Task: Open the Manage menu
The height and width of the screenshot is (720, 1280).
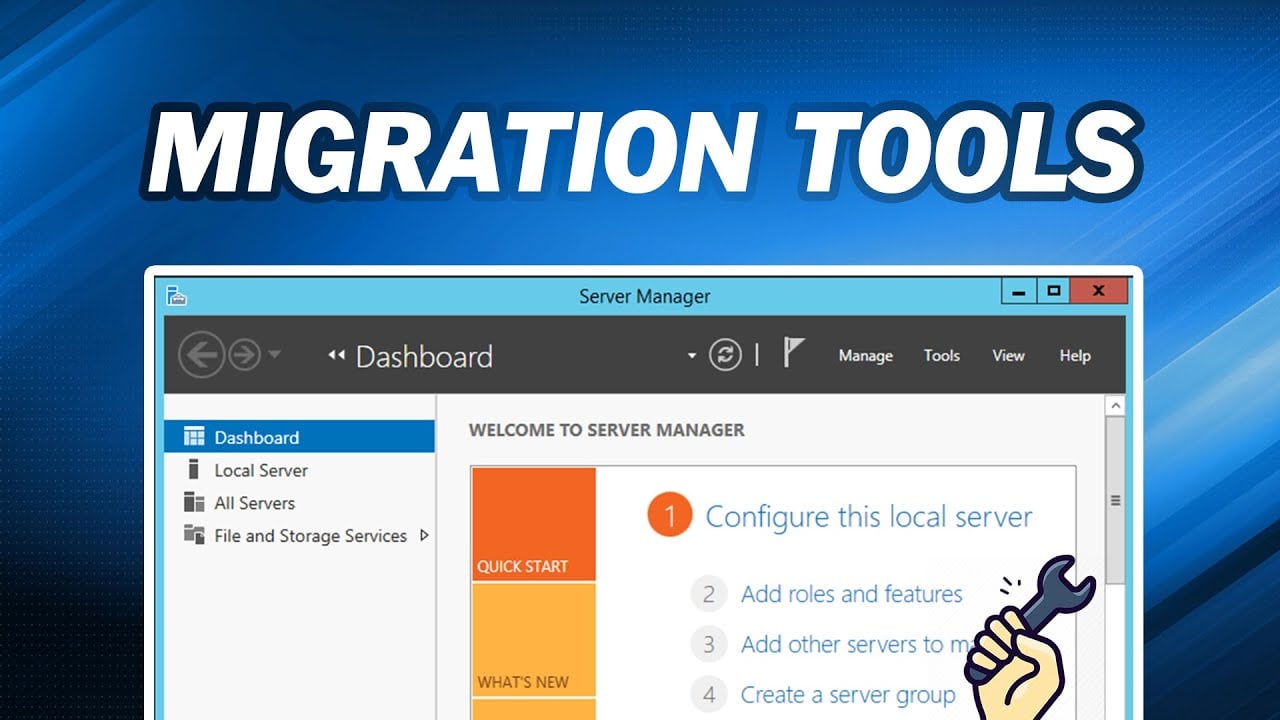Action: click(x=865, y=355)
